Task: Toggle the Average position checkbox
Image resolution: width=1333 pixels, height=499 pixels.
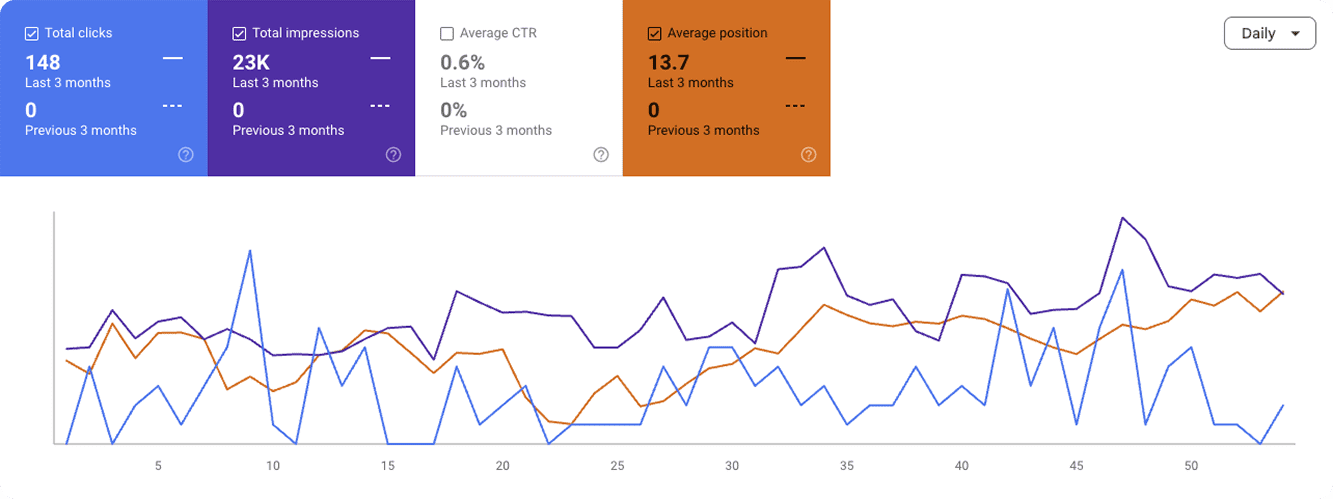Action: [x=655, y=33]
